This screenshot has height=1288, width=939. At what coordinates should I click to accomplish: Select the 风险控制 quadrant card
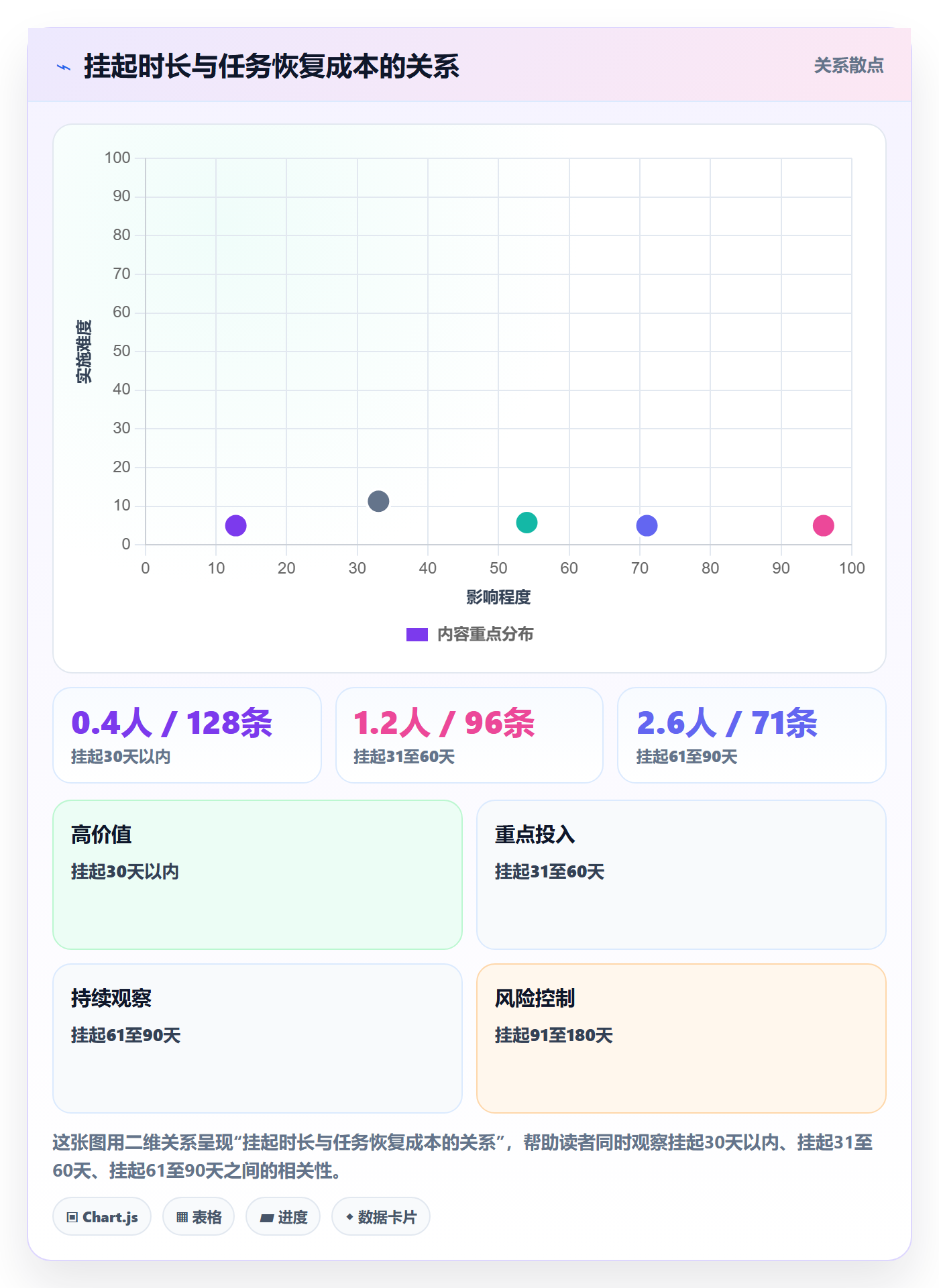click(681, 1038)
